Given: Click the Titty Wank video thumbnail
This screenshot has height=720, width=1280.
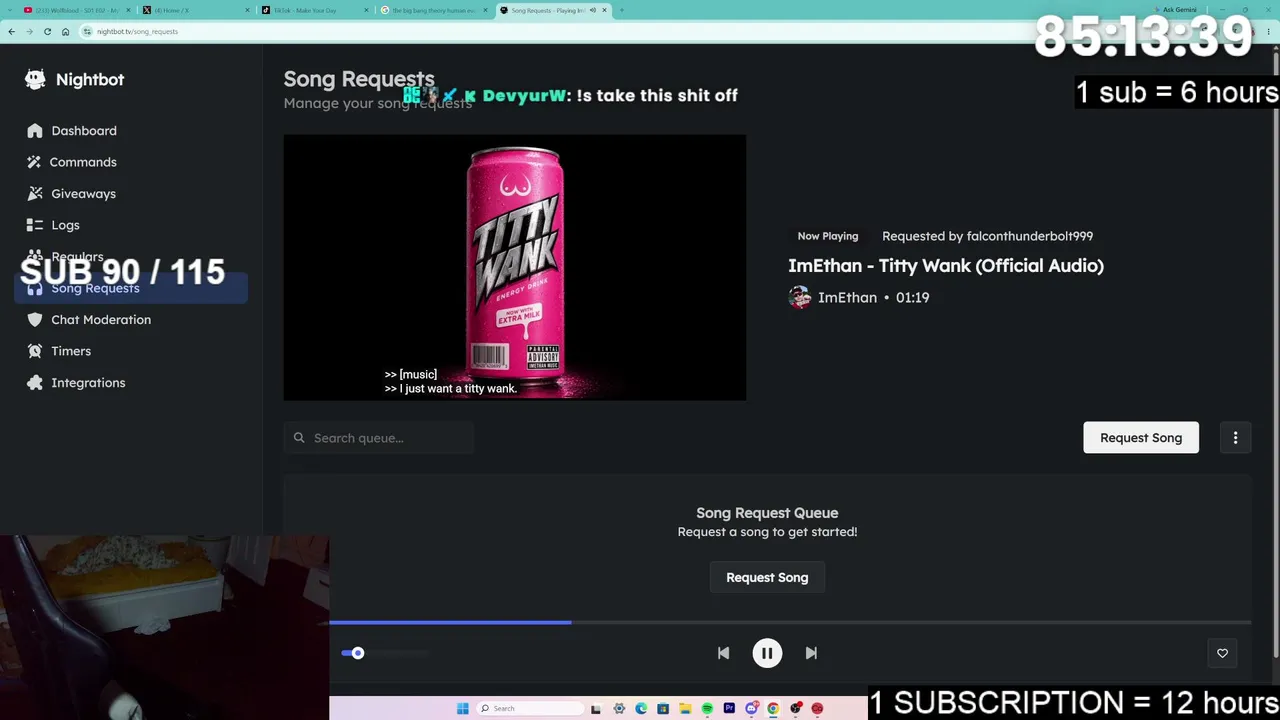Looking at the screenshot, I should [515, 268].
